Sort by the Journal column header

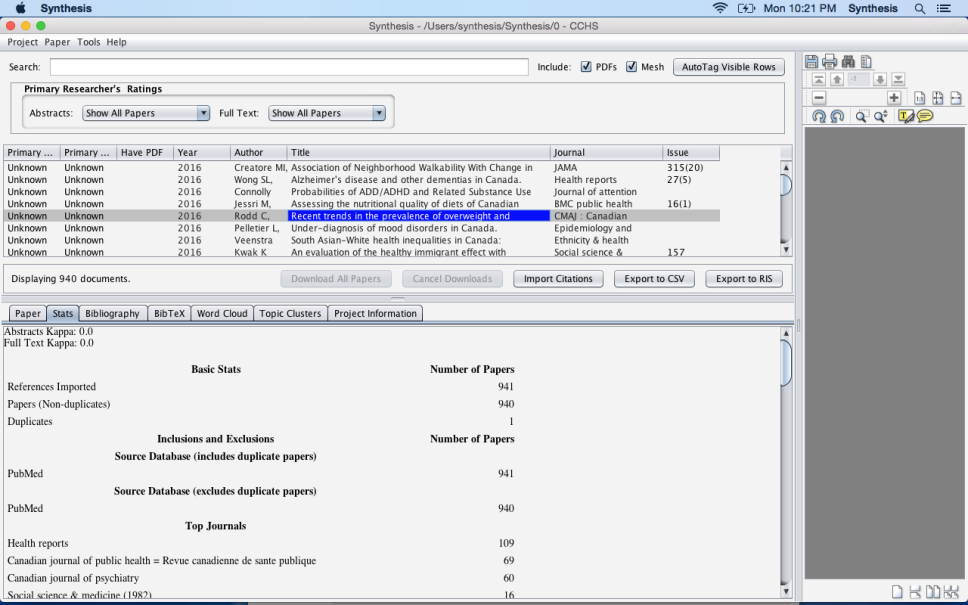tap(606, 152)
